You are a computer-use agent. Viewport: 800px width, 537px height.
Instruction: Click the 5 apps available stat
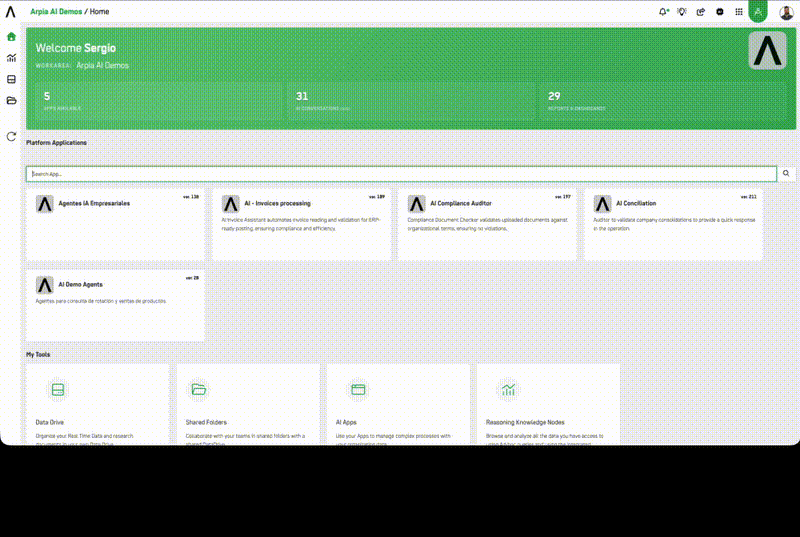158,101
